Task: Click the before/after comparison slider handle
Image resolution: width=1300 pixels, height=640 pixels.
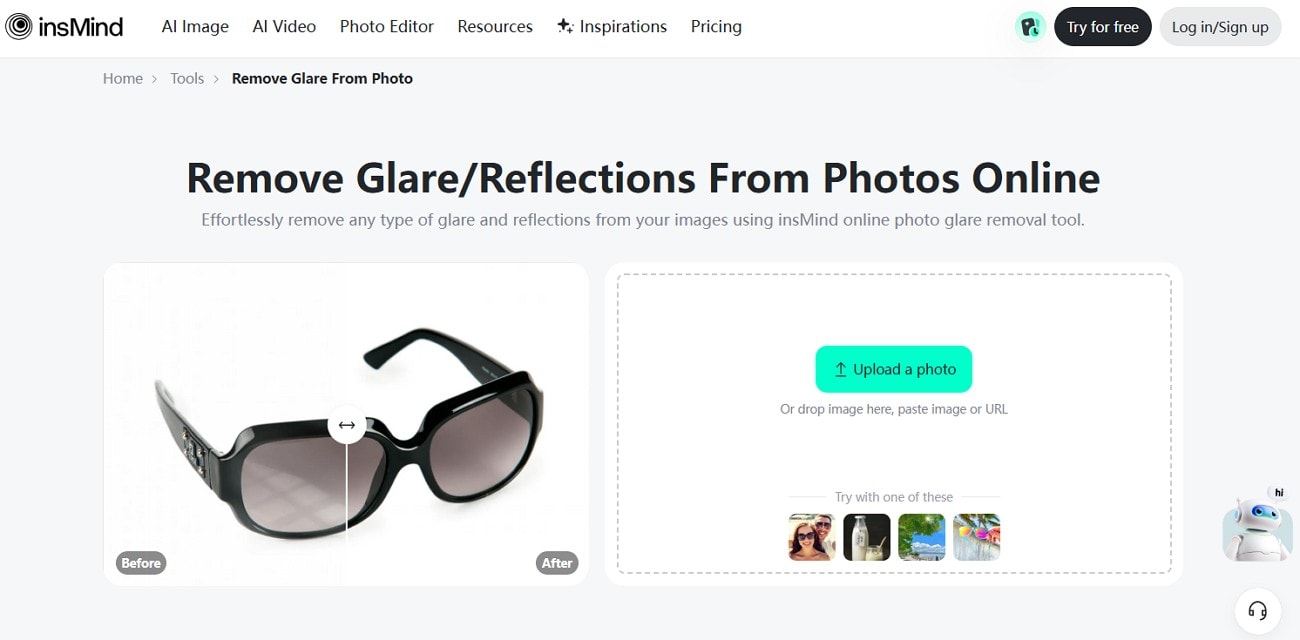Action: click(345, 425)
